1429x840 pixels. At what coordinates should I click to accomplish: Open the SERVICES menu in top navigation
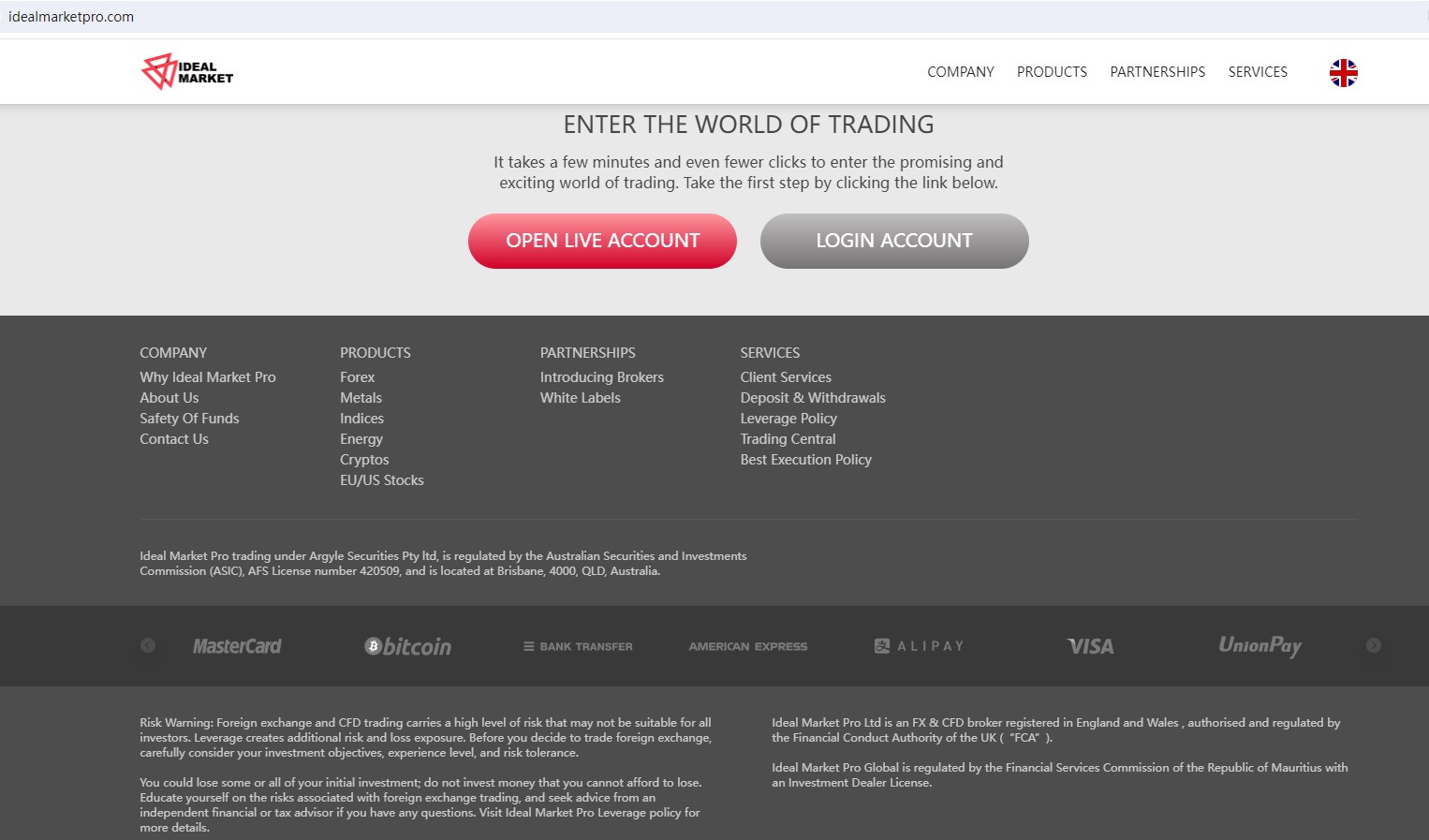point(1258,72)
